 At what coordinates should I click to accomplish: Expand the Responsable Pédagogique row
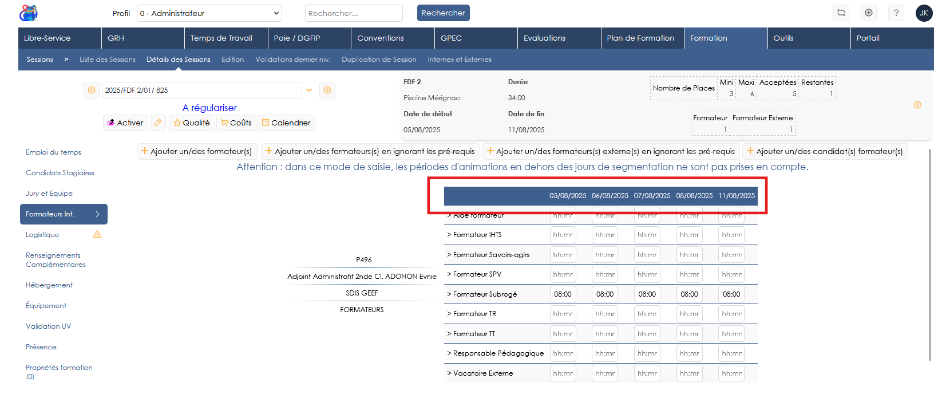click(x=495, y=353)
